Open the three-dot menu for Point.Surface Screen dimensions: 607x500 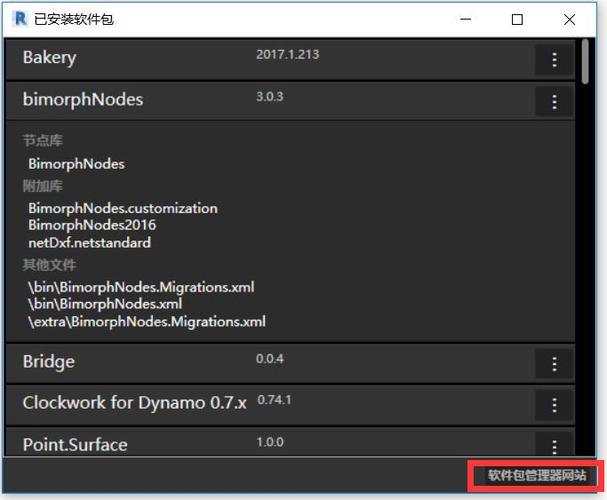pyautogui.click(x=554, y=445)
